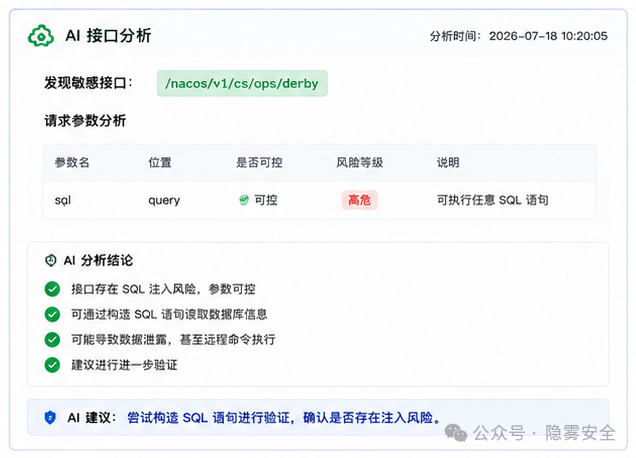
Task: Click the 可执行任意 SQL 语句 description cell
Action: 492,200
